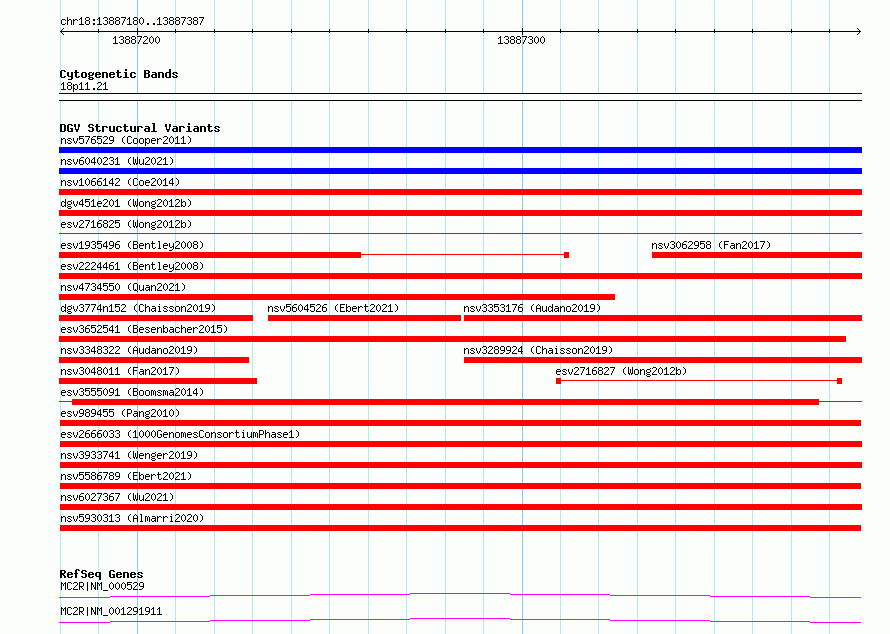Click the MC2R|NM_001291911 gene label
Viewport: 890px width, 634px height.
click(111, 611)
